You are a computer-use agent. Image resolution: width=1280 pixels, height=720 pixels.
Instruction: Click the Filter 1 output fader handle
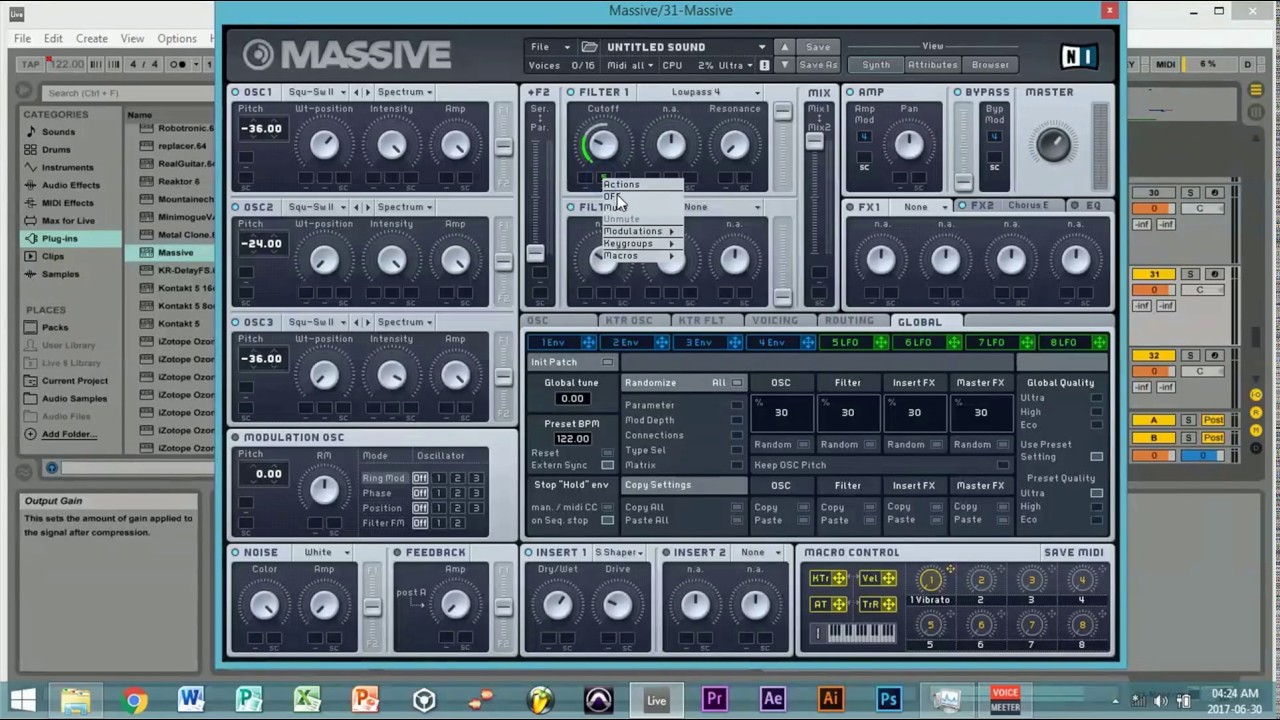point(781,112)
